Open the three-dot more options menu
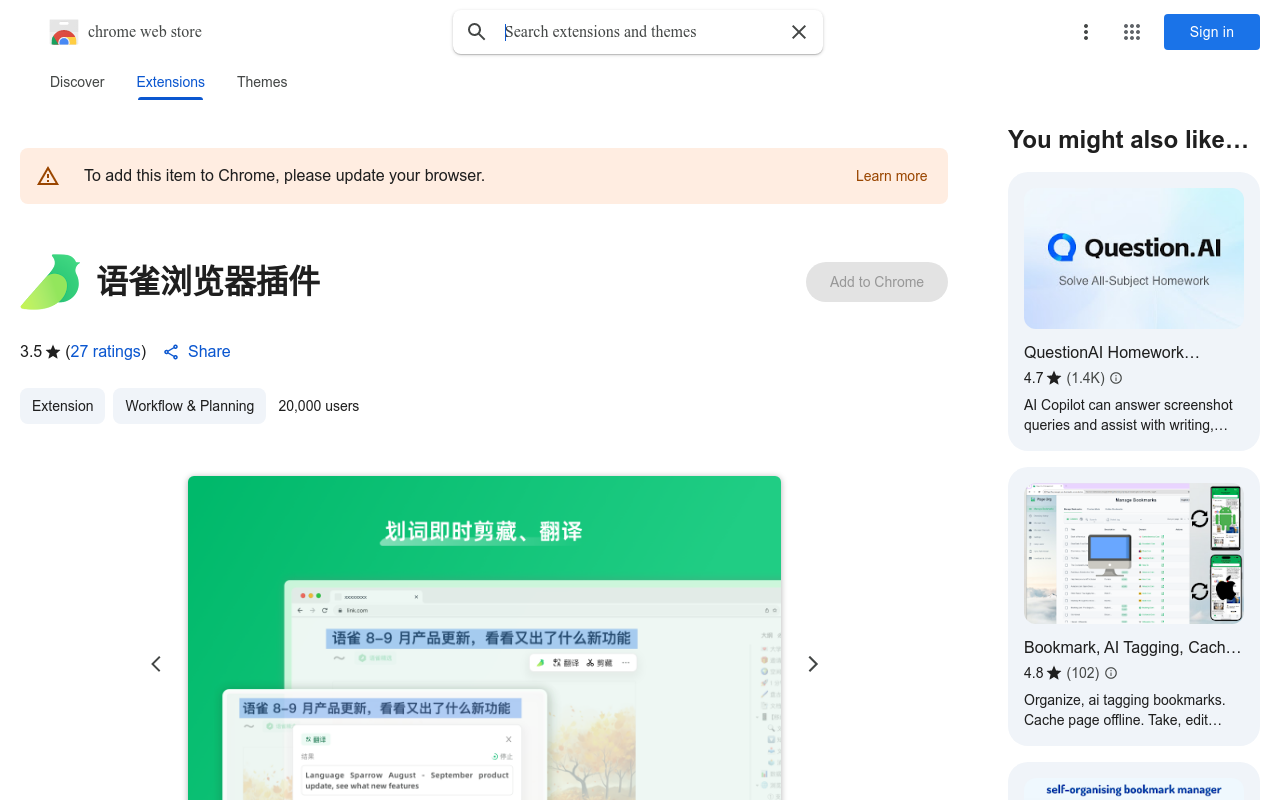 [x=1086, y=32]
